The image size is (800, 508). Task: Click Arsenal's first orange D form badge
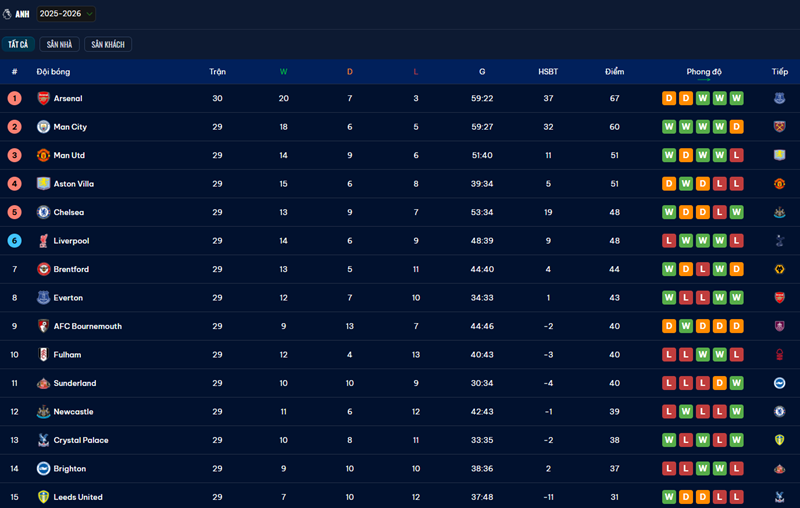coord(669,98)
